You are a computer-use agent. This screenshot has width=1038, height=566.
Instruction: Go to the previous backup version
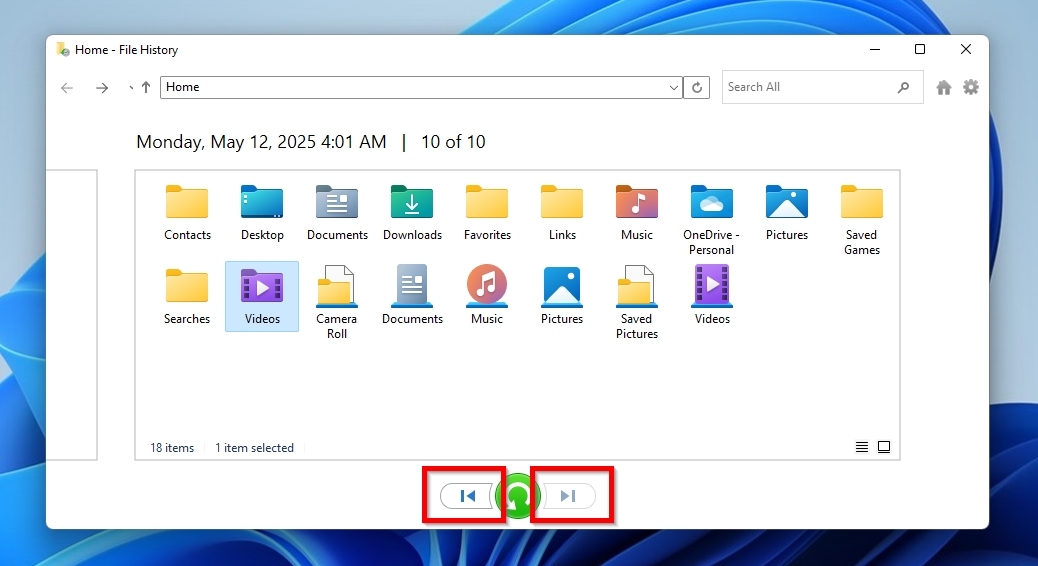[x=467, y=496]
